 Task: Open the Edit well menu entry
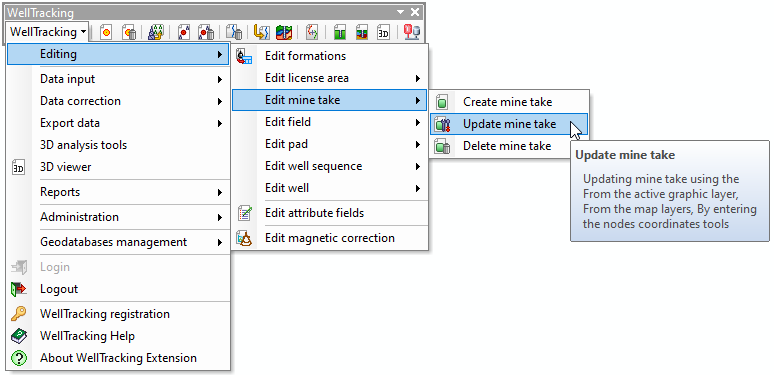click(329, 188)
